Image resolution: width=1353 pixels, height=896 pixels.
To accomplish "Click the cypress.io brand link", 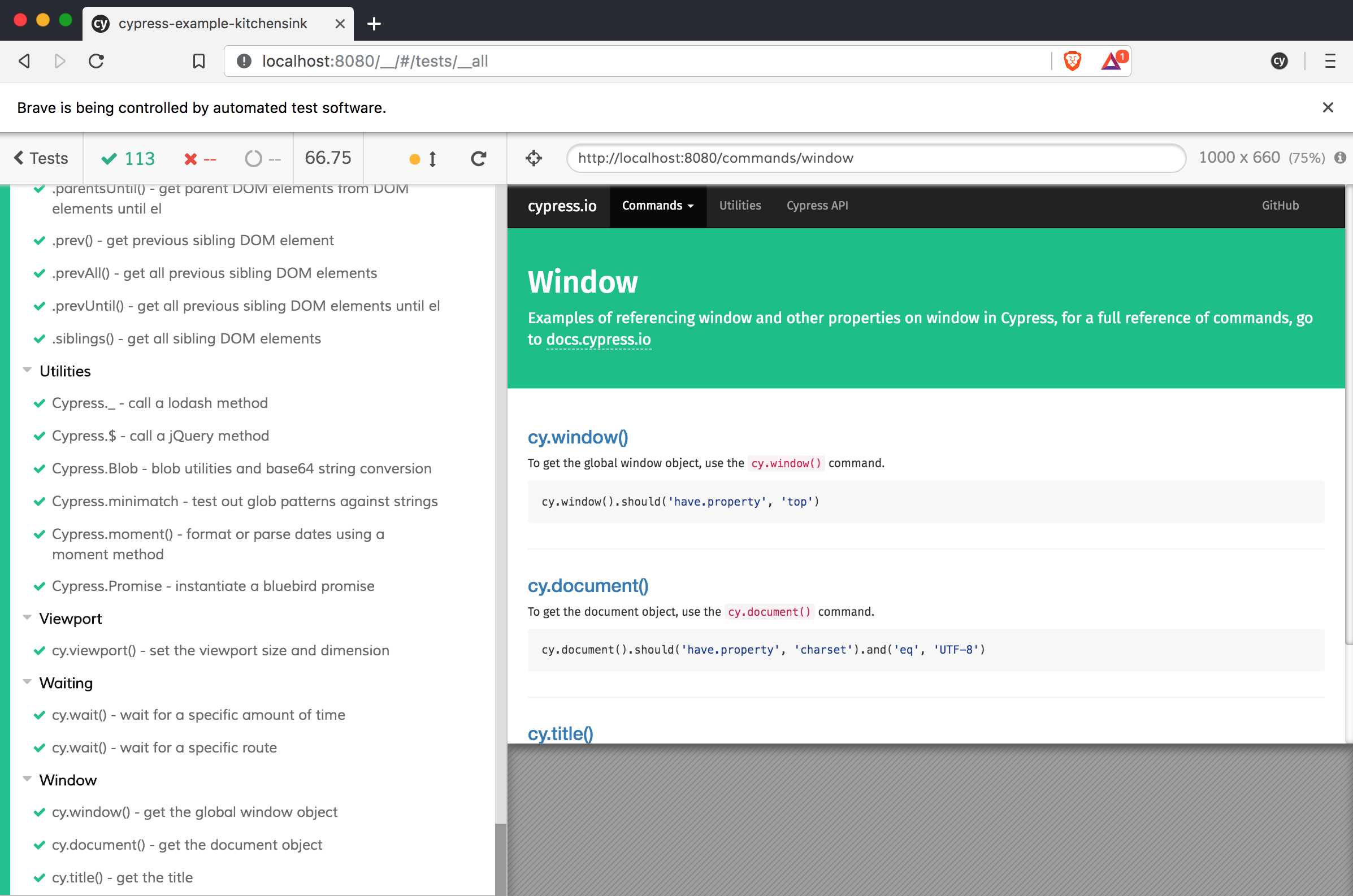I will click(x=562, y=206).
